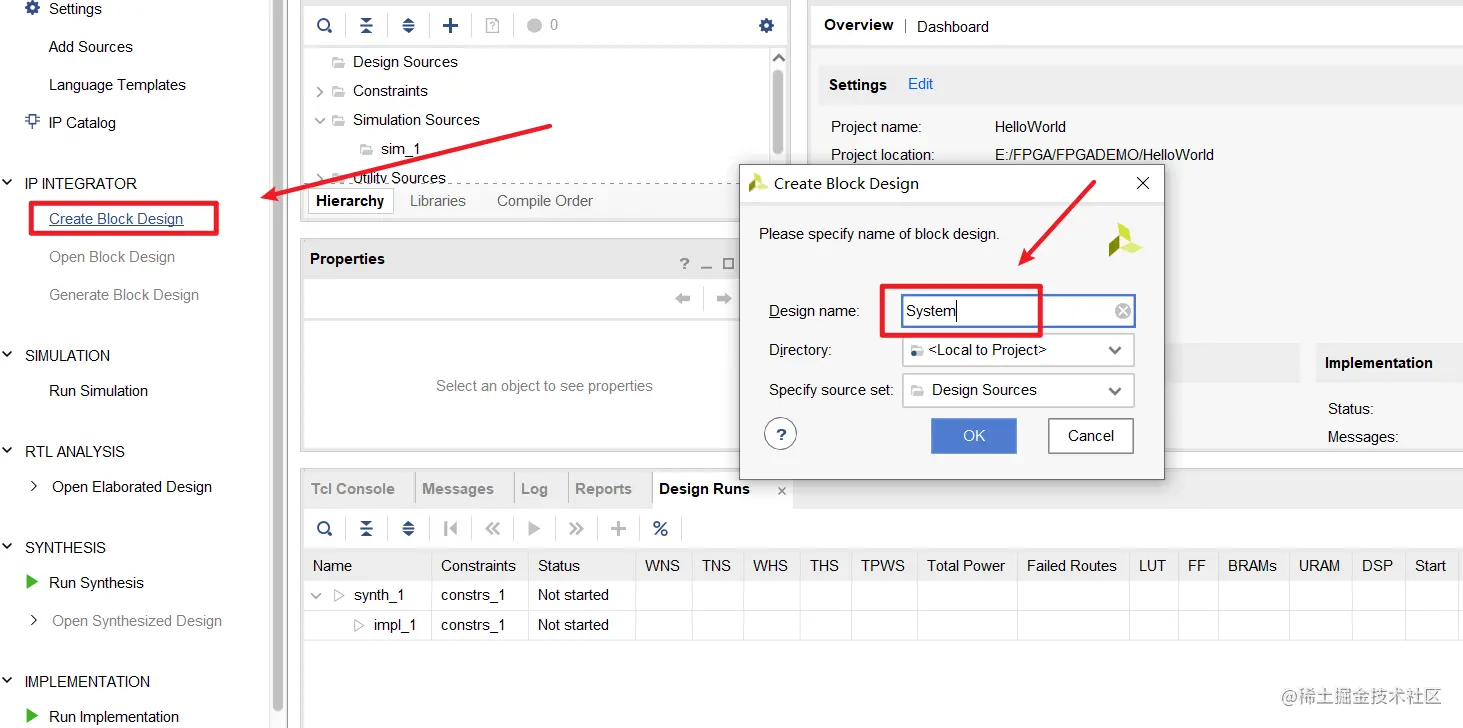Collapse all in the Sources panel toolbar
This screenshot has height=728, width=1463.
[366, 26]
